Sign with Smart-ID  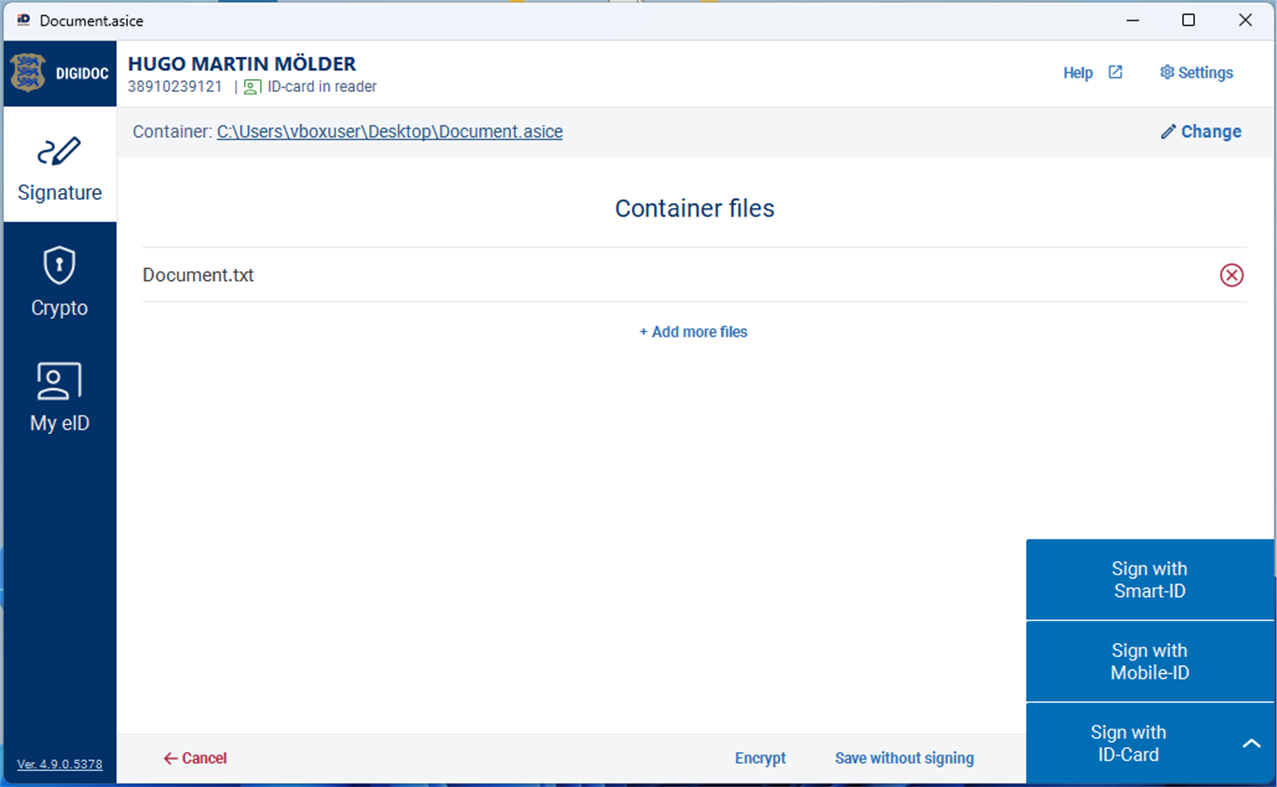tap(1150, 580)
